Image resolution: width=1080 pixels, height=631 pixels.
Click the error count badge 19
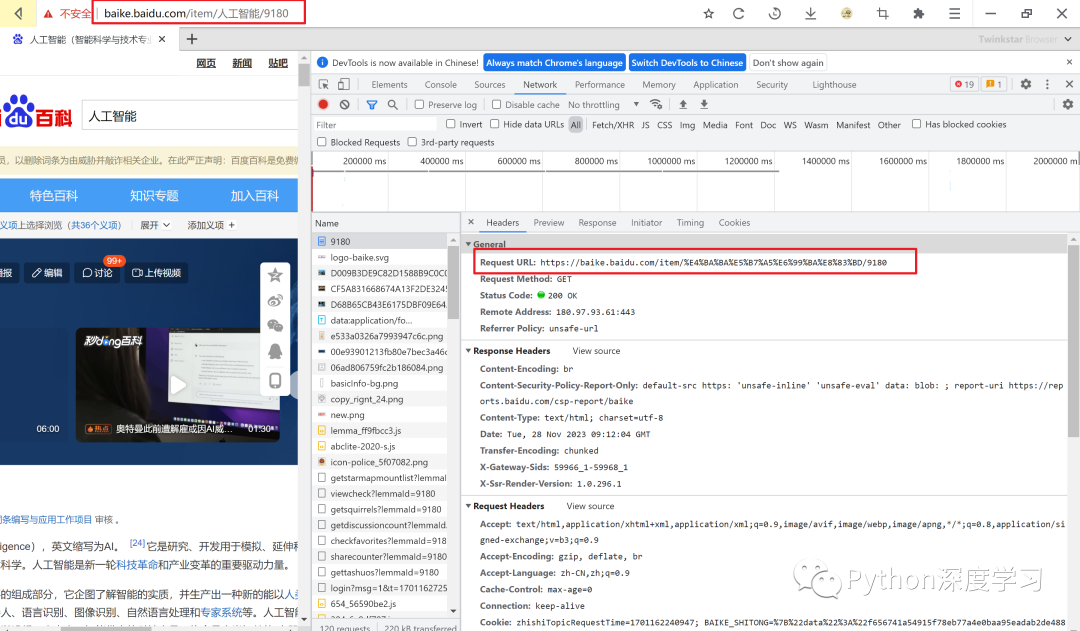coord(964,84)
